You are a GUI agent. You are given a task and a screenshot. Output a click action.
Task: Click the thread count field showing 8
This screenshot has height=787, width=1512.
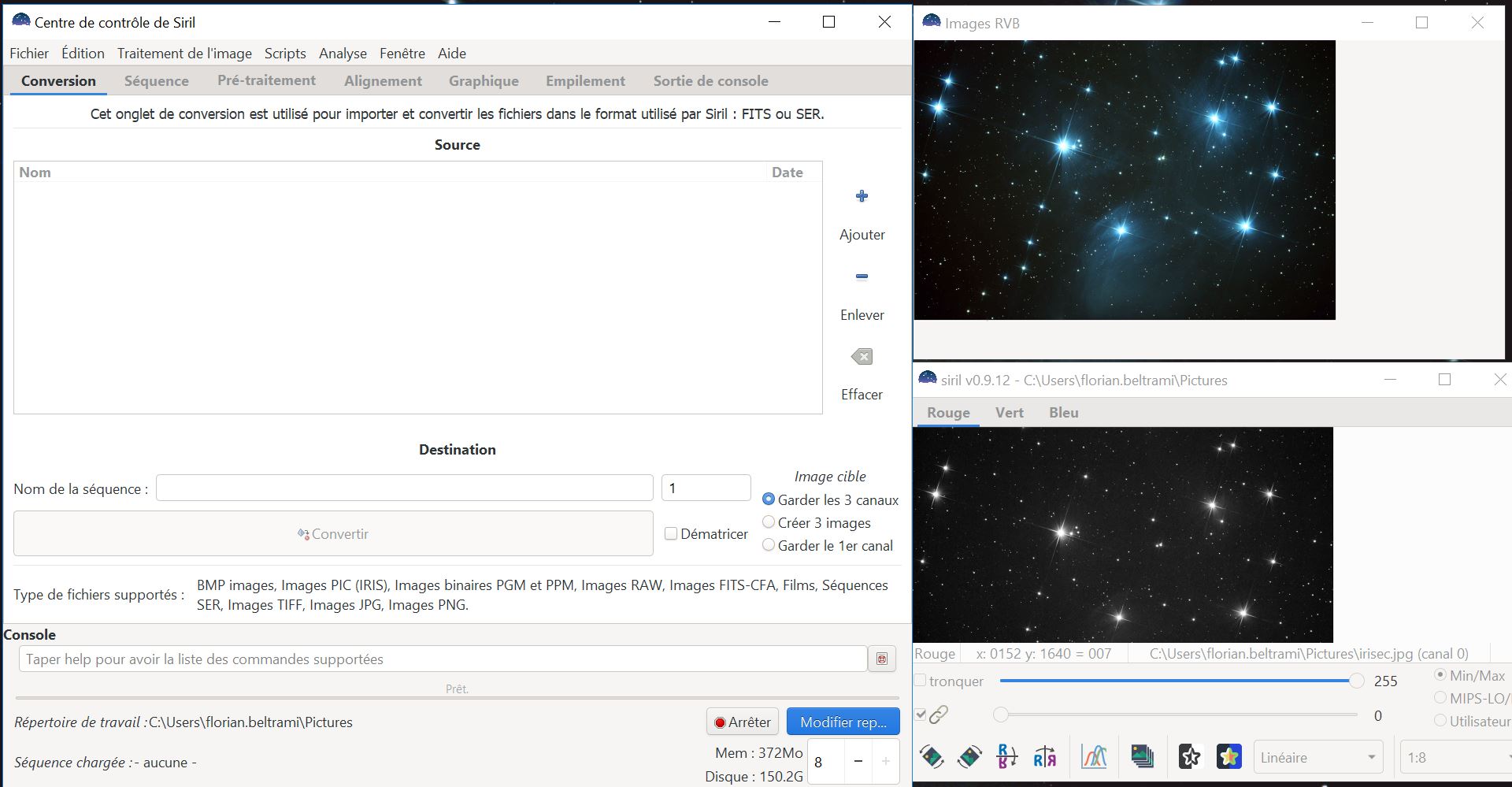[x=826, y=761]
